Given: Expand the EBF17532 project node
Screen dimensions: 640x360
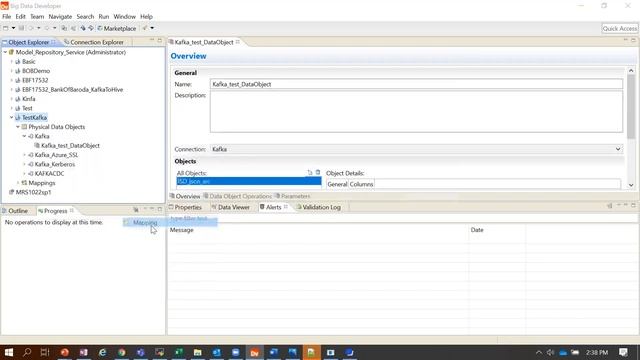Looking at the screenshot, I should pos(12,80).
